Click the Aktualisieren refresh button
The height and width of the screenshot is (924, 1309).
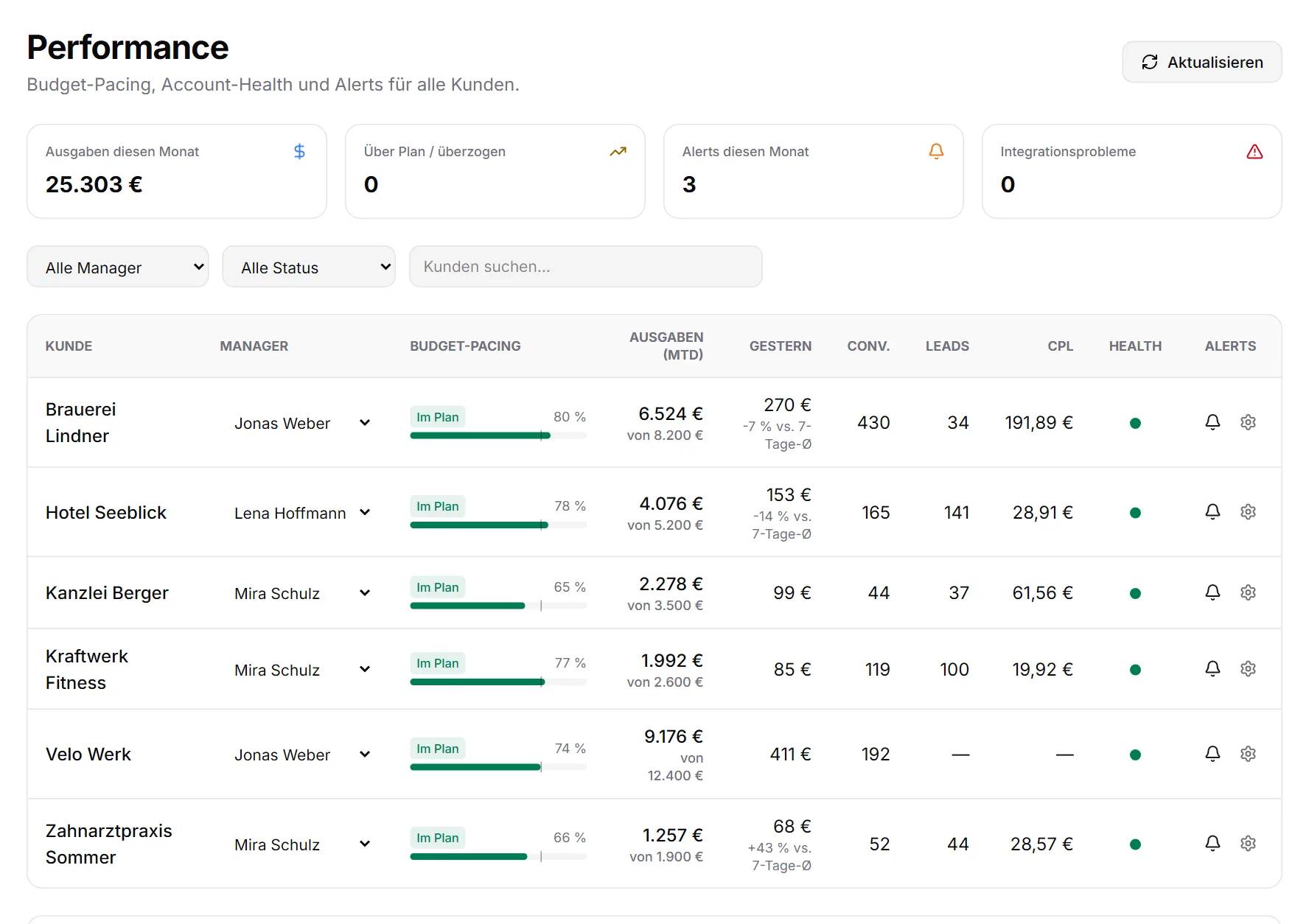[1201, 62]
